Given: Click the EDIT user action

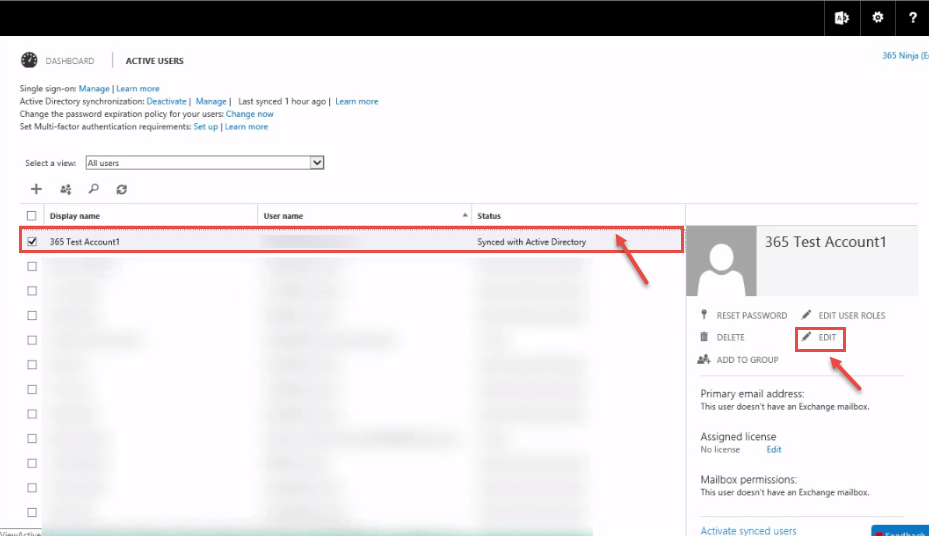Looking at the screenshot, I should coord(827,337).
